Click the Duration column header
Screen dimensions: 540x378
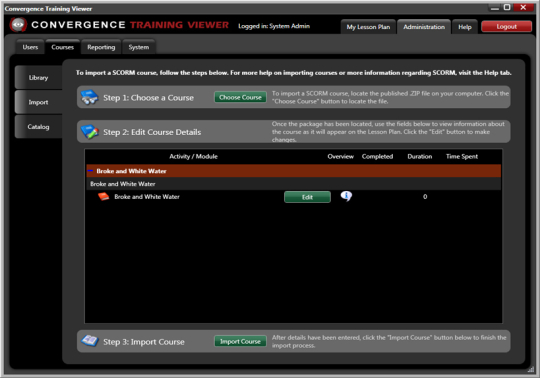tap(419, 156)
